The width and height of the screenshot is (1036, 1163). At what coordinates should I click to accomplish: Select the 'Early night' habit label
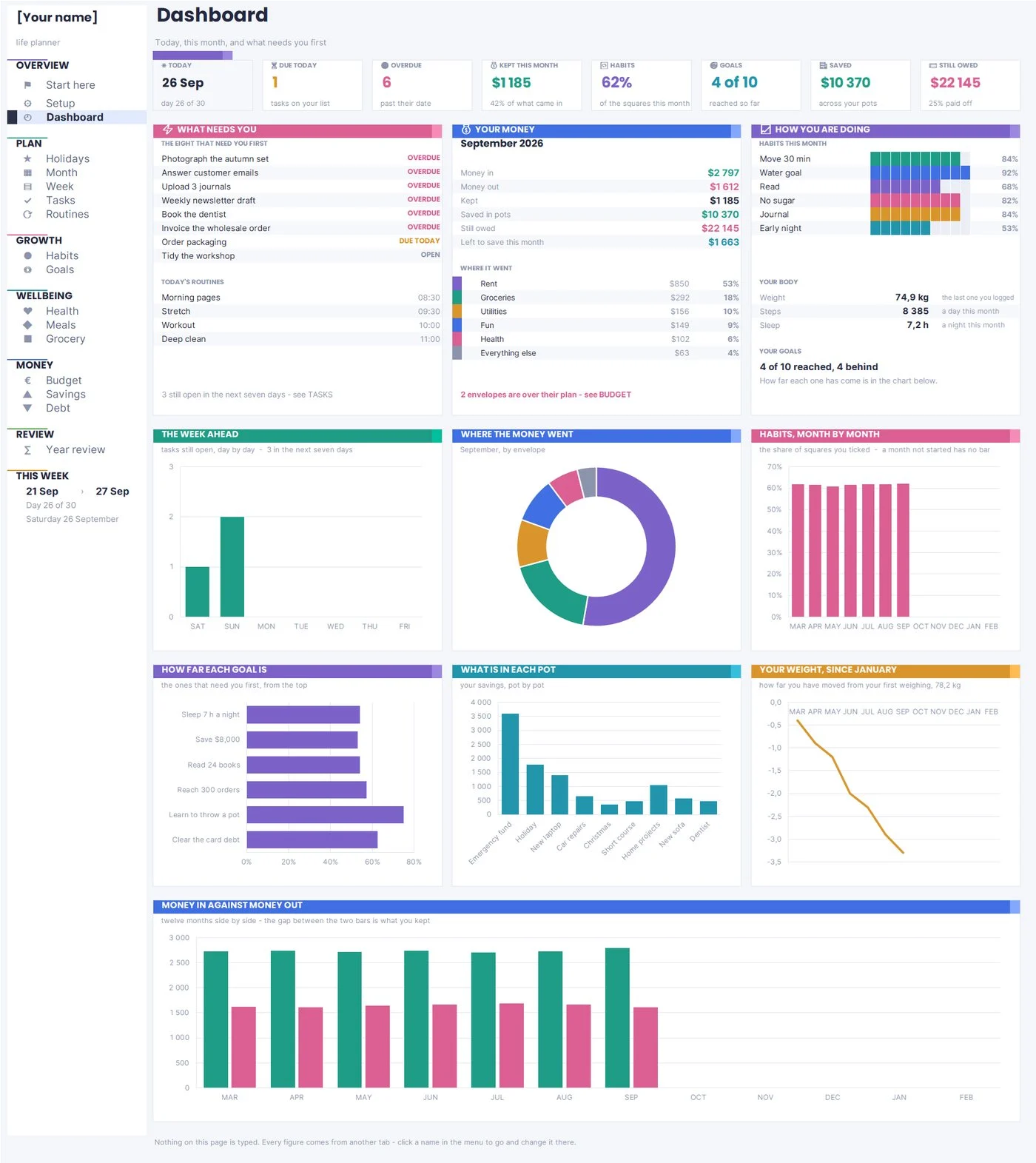[780, 229]
